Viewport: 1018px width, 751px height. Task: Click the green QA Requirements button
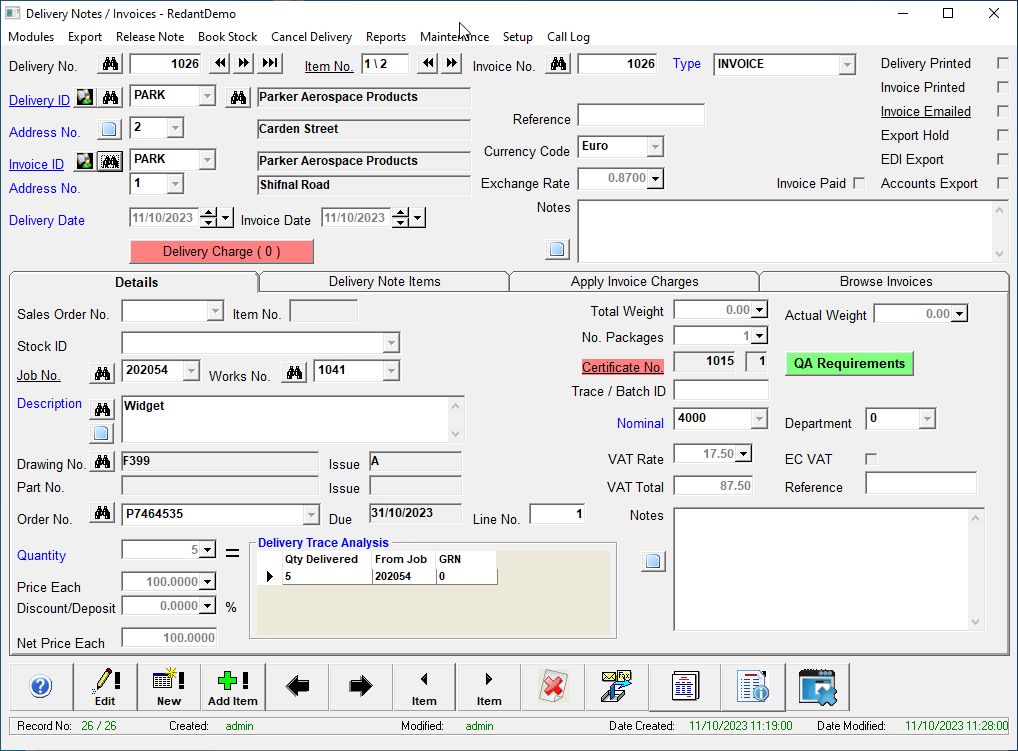[x=848, y=363]
